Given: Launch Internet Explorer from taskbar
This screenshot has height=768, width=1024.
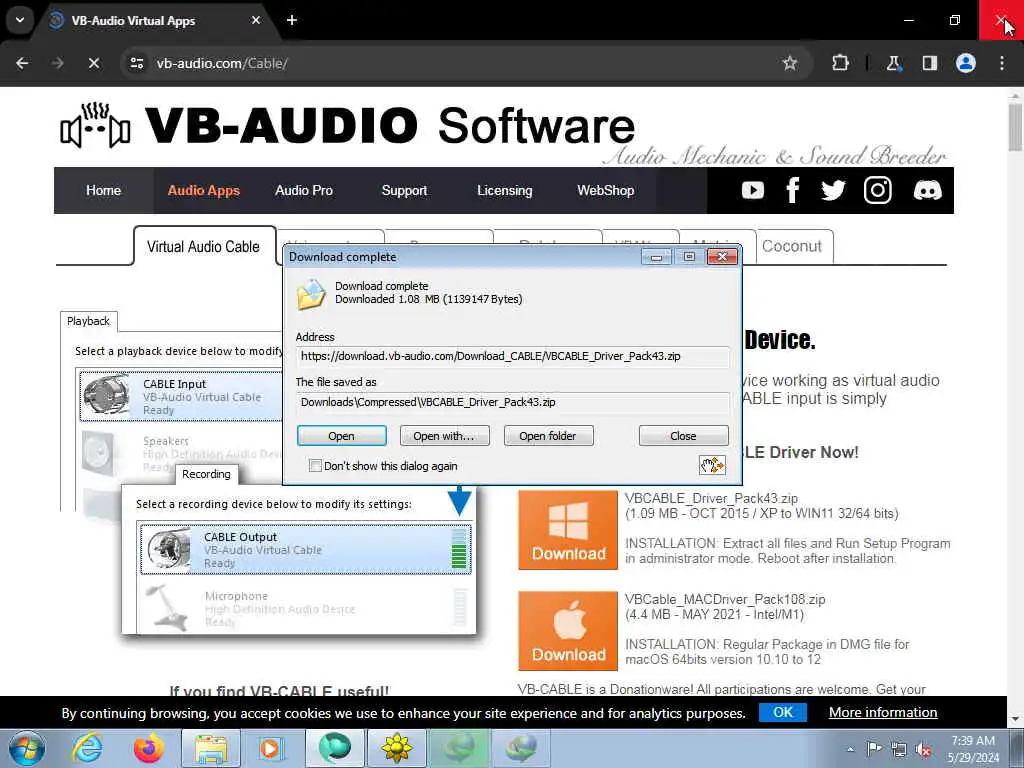Looking at the screenshot, I should 87,748.
